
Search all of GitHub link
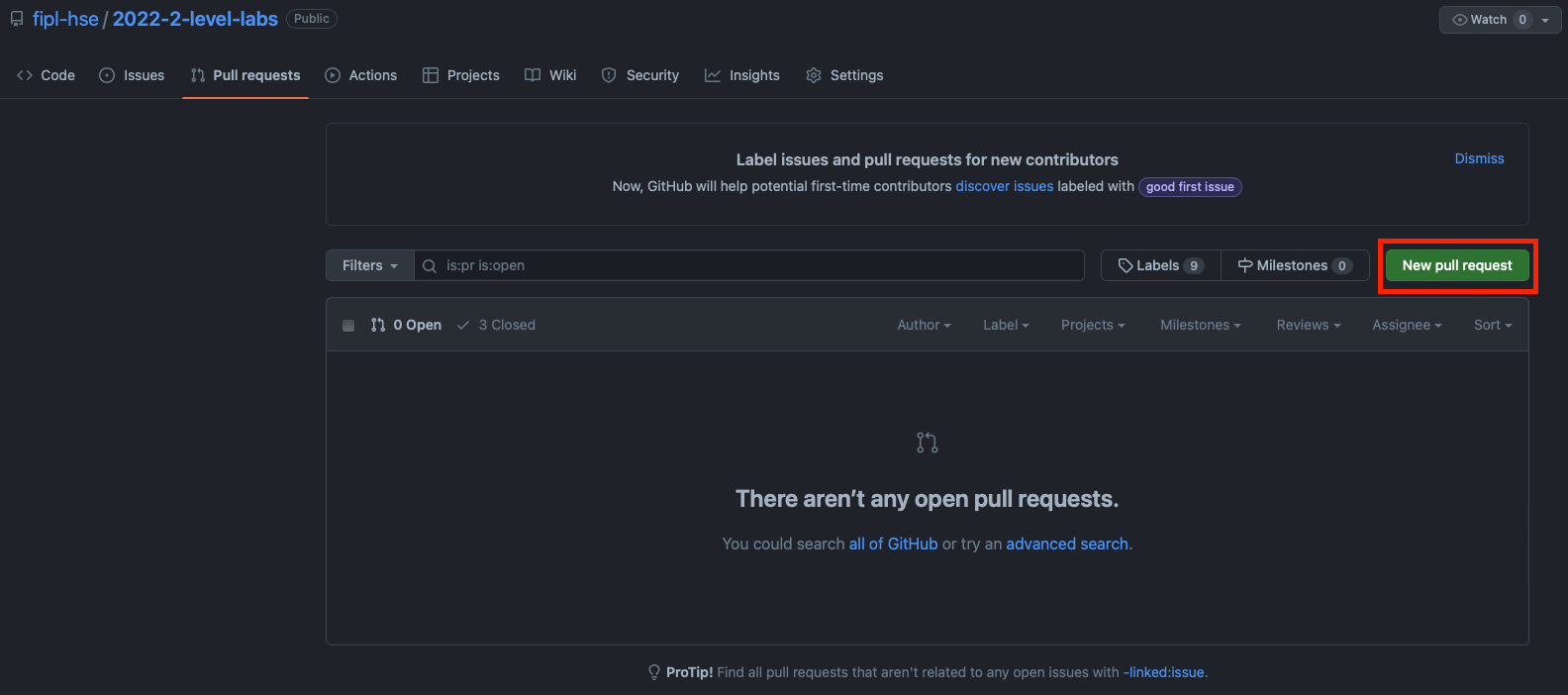pos(893,544)
